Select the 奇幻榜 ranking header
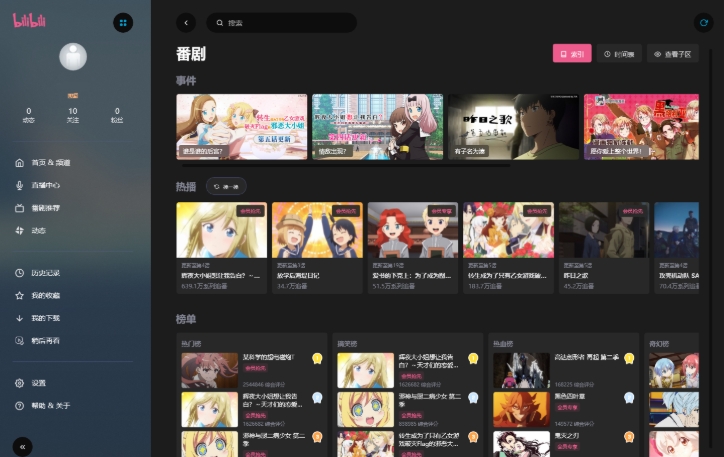Screen dimensions: 724x457 click(x=659, y=343)
